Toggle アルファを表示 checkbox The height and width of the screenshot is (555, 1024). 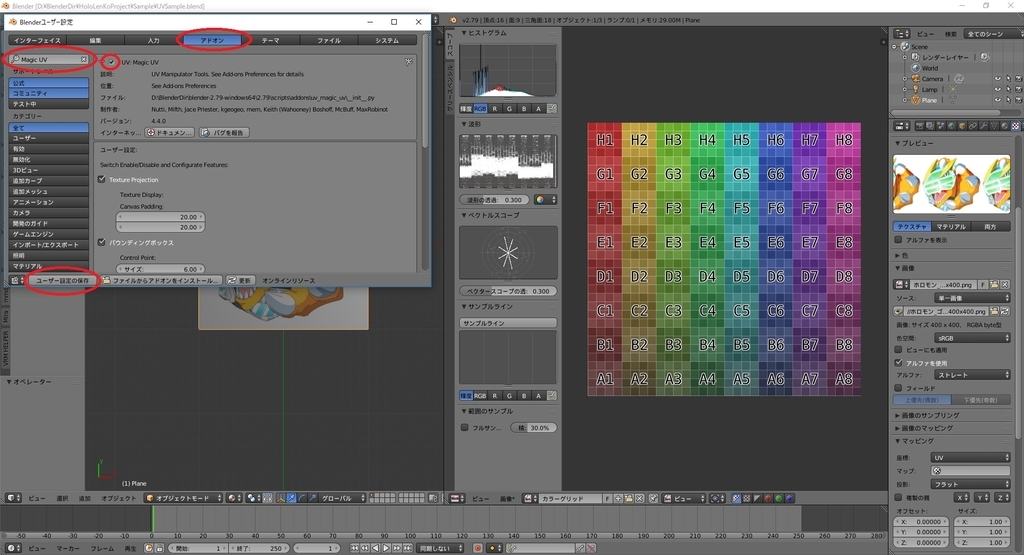(899, 240)
